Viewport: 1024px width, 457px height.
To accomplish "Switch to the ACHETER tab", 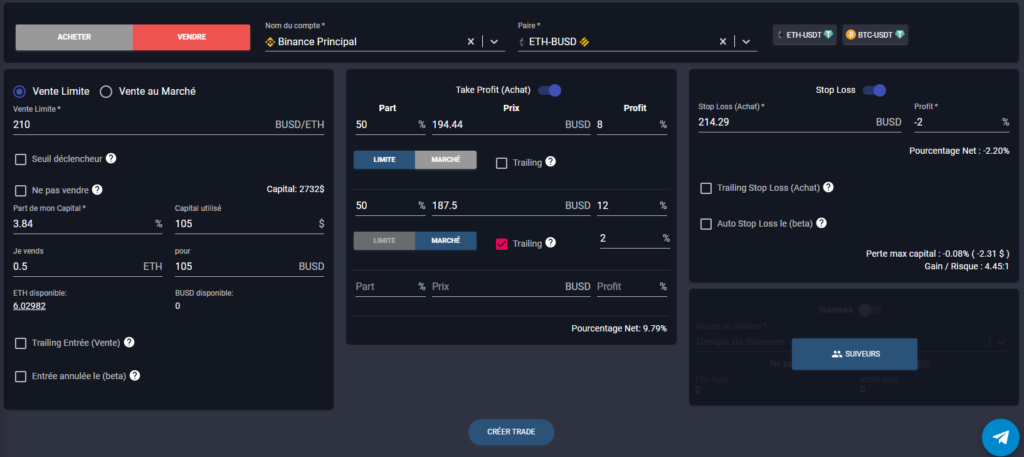I will 74,36.
